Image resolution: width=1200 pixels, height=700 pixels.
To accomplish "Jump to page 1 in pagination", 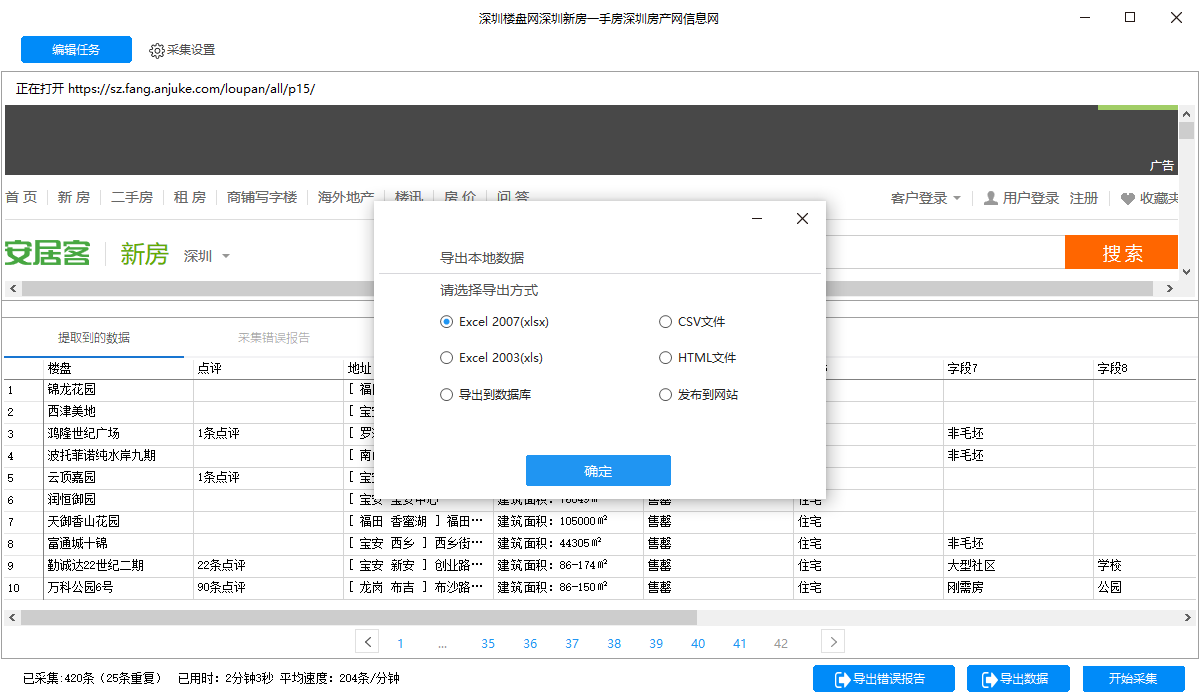I will [400, 644].
